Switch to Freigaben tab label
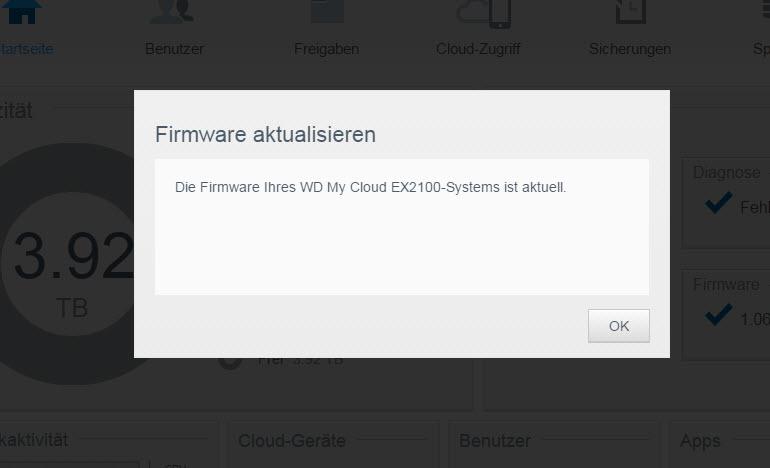 [x=327, y=49]
